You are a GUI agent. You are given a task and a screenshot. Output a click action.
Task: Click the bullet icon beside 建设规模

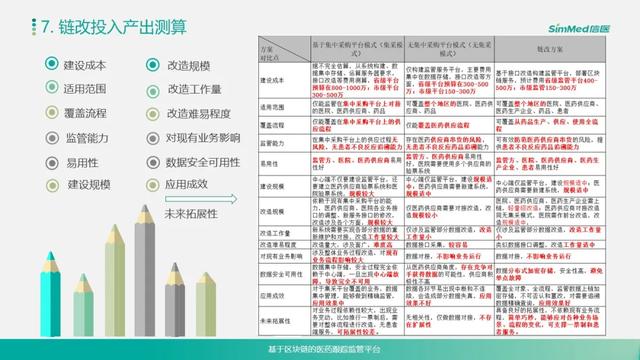[x=52, y=185]
